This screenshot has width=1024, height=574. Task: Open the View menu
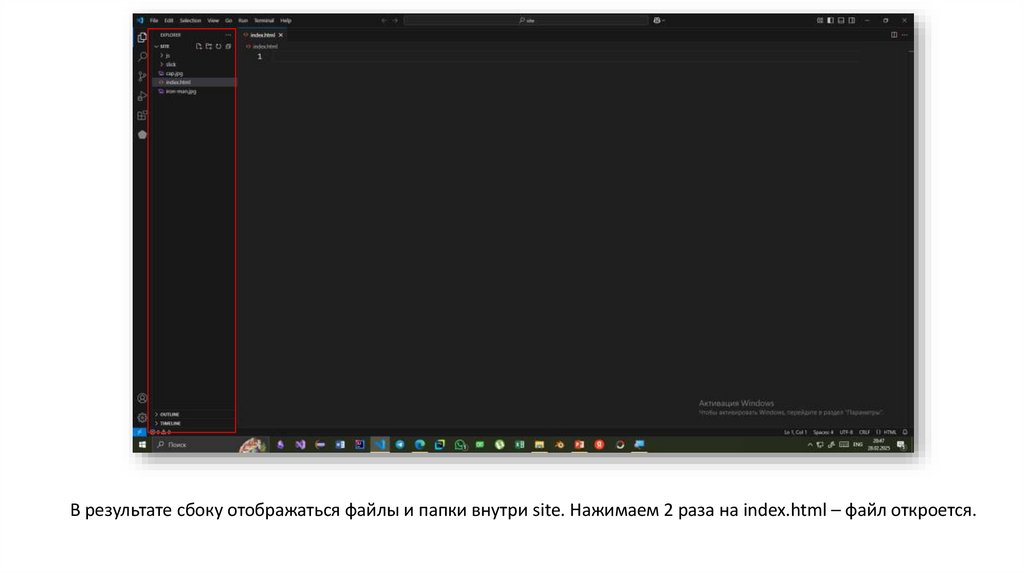[x=213, y=20]
